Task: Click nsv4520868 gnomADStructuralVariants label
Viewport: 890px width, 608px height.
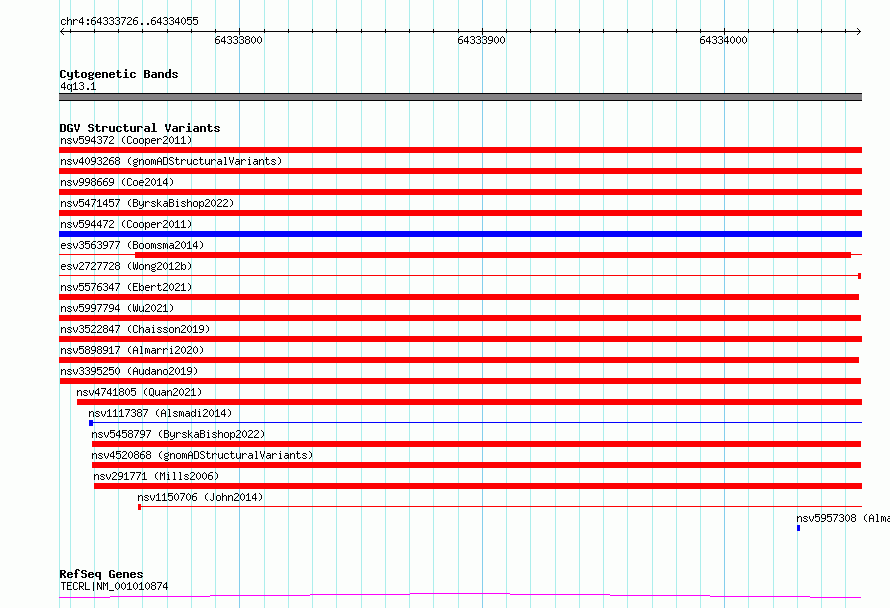Action: point(202,455)
